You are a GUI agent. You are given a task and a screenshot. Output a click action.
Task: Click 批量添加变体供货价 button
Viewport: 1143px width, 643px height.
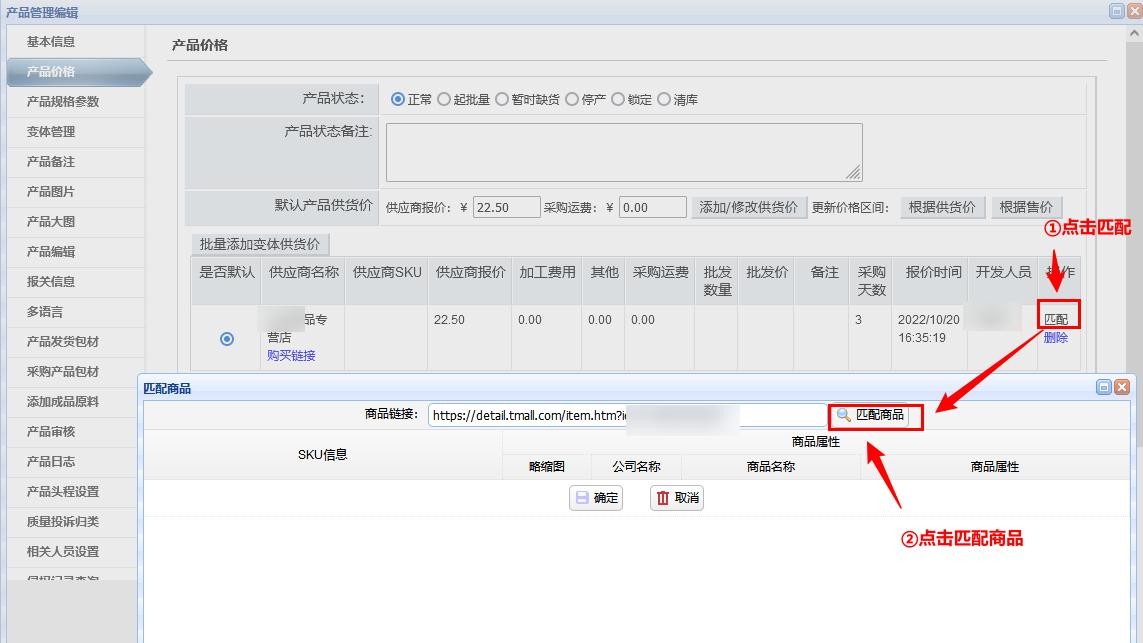260,244
